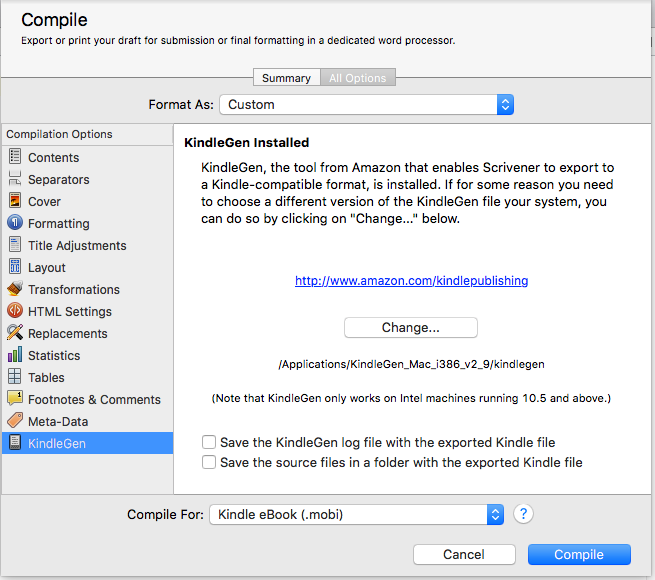655x580 pixels.
Task: Click the help question mark button
Action: (x=523, y=514)
